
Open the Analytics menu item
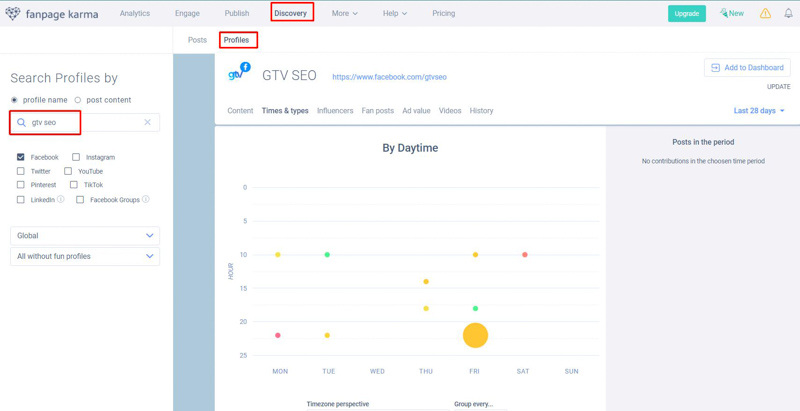coord(135,14)
